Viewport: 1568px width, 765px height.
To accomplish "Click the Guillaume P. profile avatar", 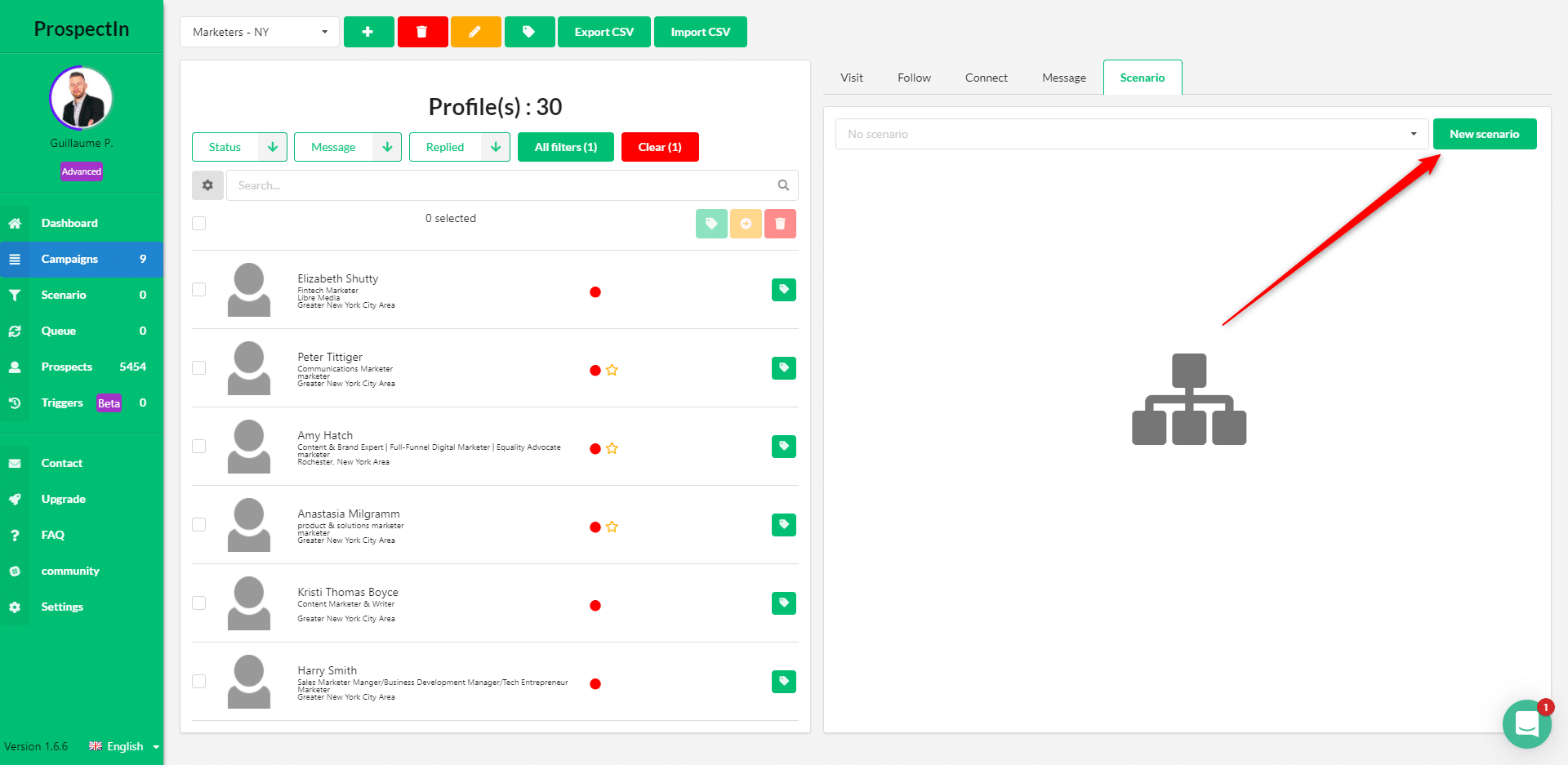I will (x=81, y=98).
